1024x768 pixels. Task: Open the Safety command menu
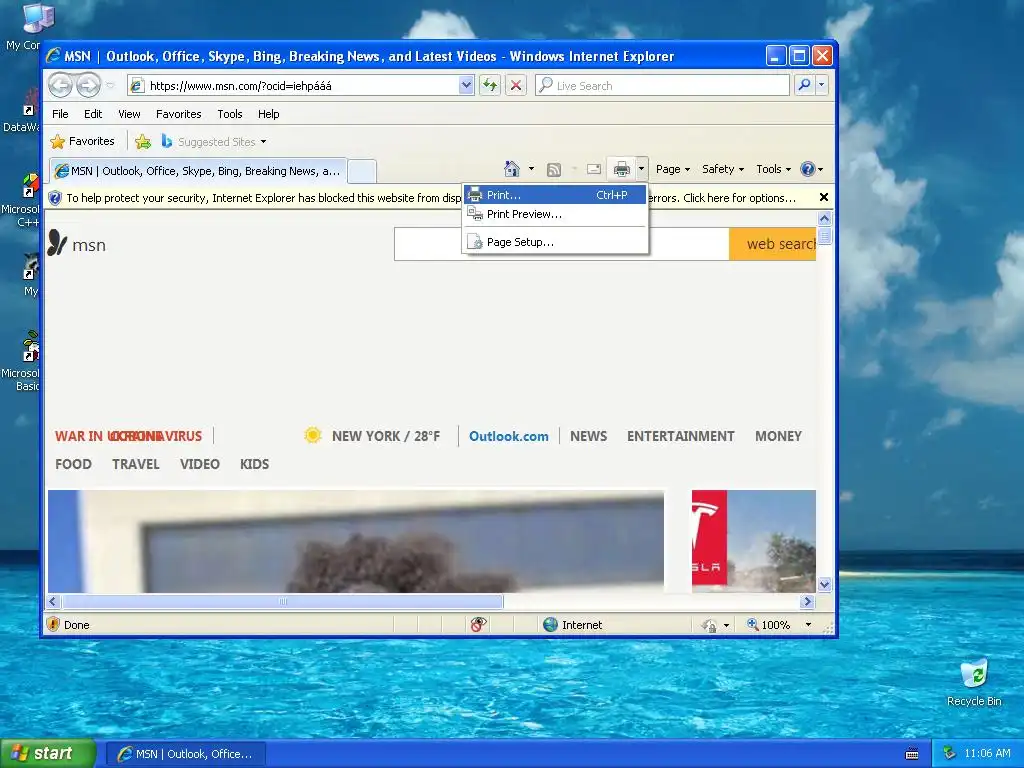(722, 169)
